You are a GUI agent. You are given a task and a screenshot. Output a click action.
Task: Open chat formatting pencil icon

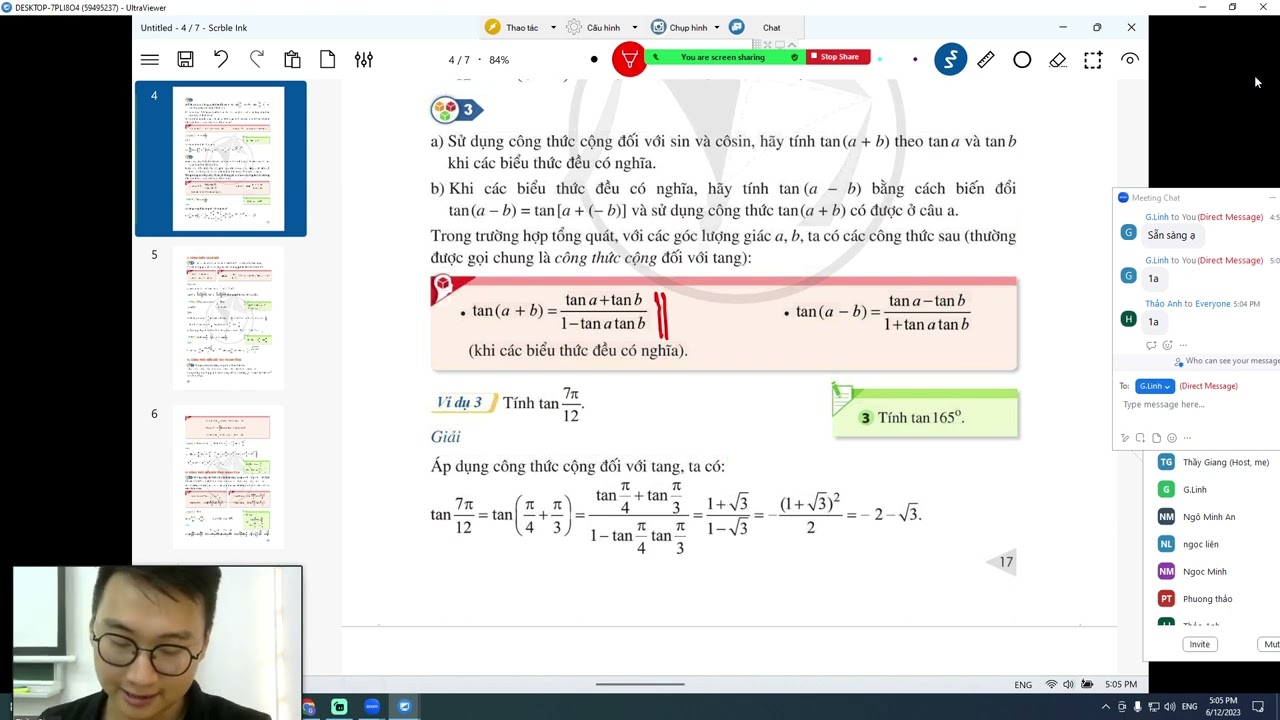pyautogui.click(x=1125, y=438)
